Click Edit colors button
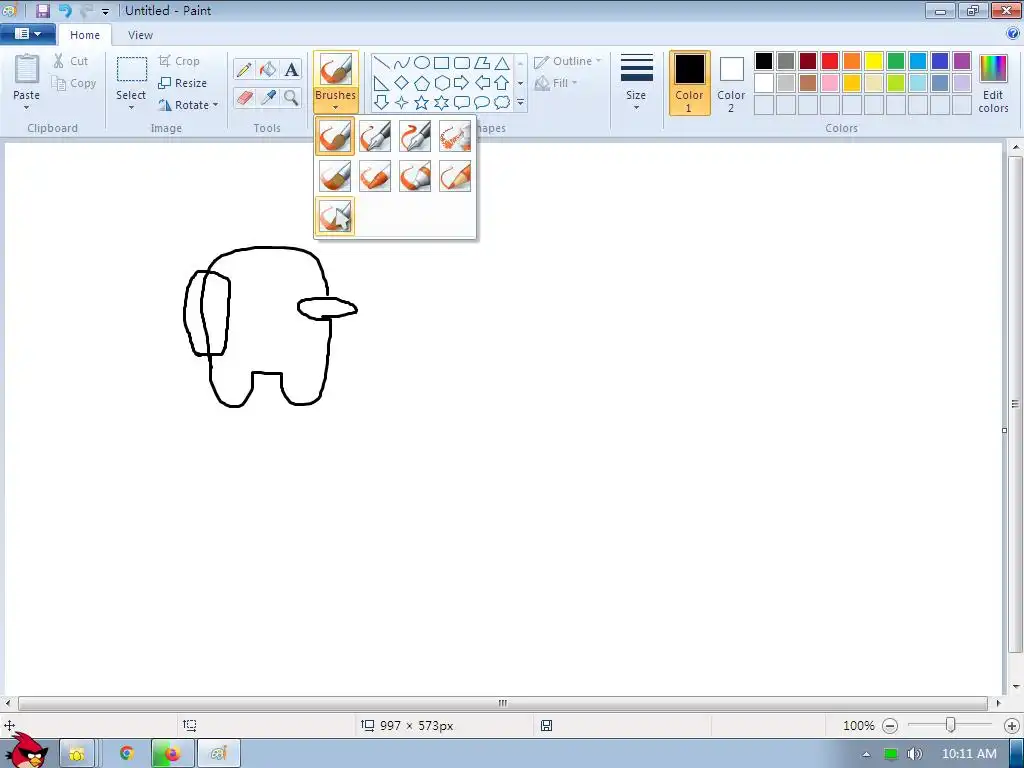This screenshot has width=1024, height=768. [993, 83]
